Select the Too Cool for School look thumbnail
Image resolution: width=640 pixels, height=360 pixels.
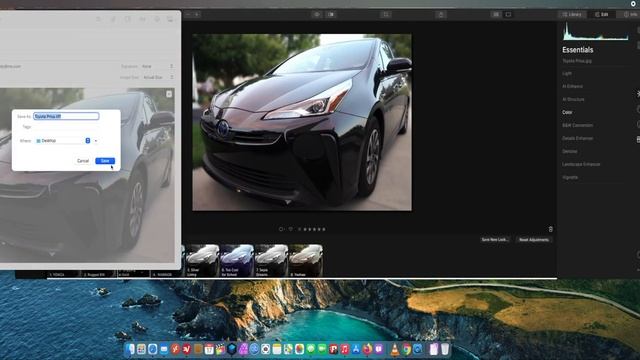pos(237,260)
